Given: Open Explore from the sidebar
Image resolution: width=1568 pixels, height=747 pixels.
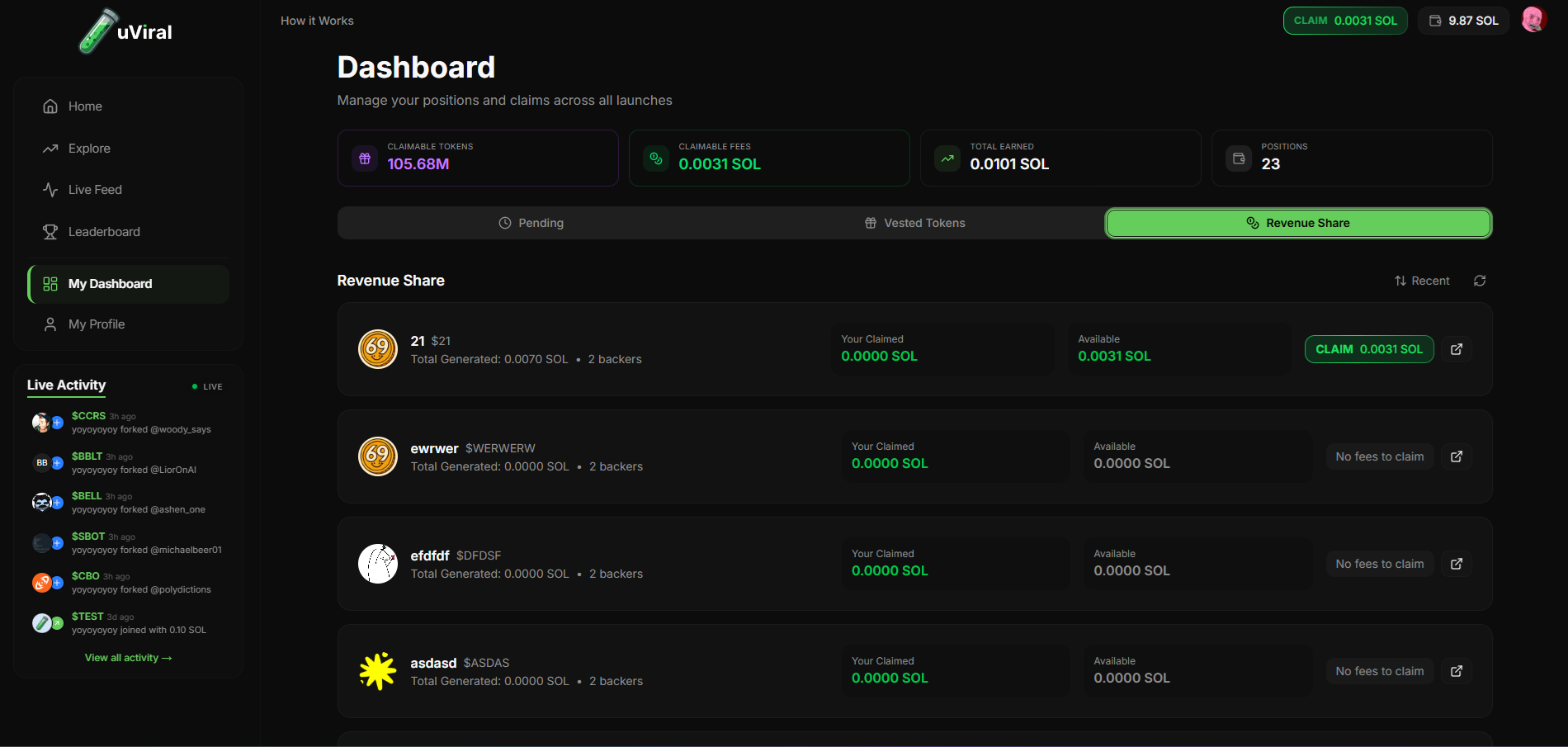Looking at the screenshot, I should 89,149.
